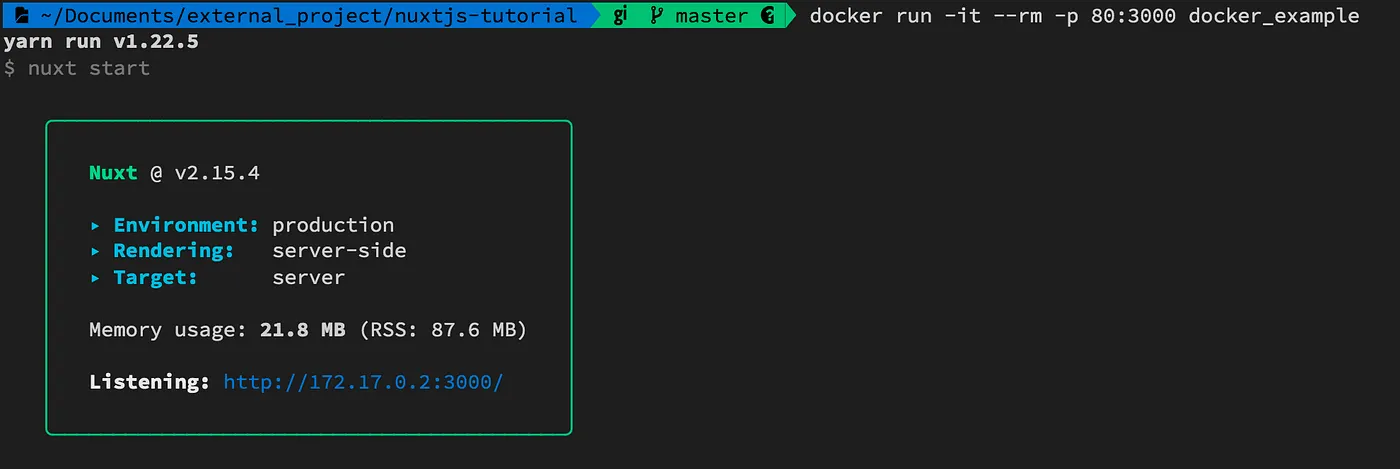Click the git branch icon before master
1400x469 pixels.
pos(656,15)
